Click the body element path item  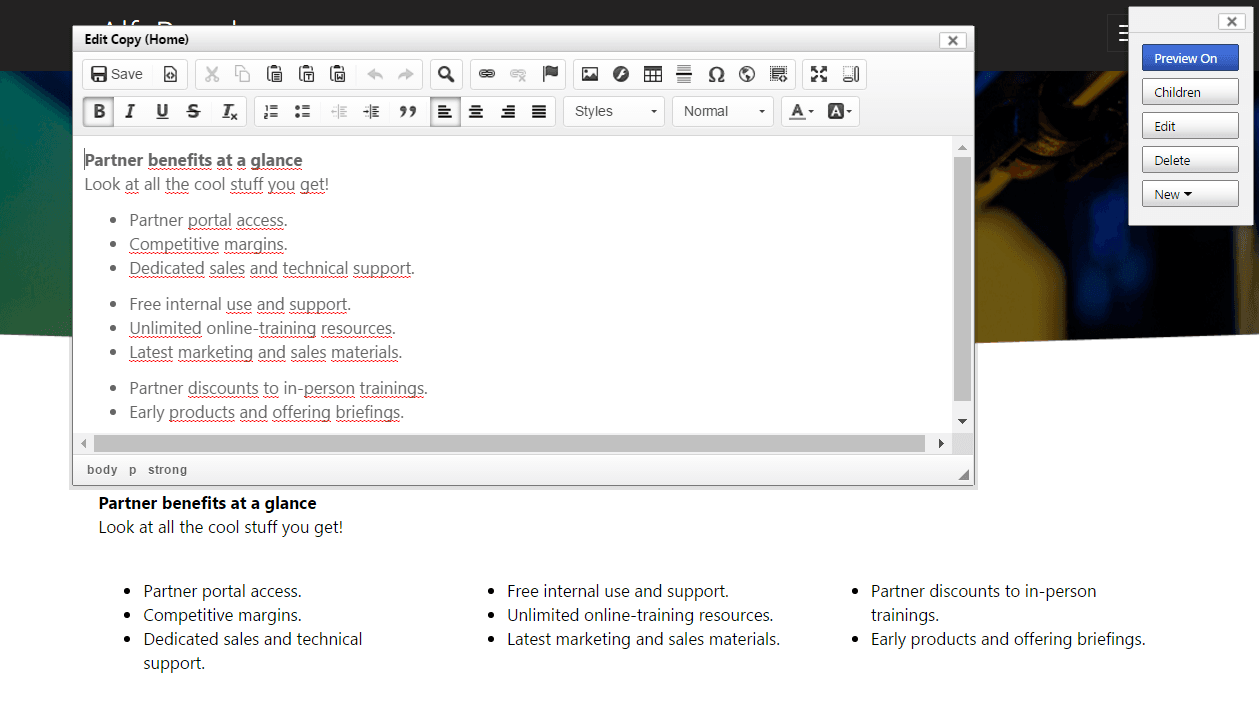[x=102, y=470]
